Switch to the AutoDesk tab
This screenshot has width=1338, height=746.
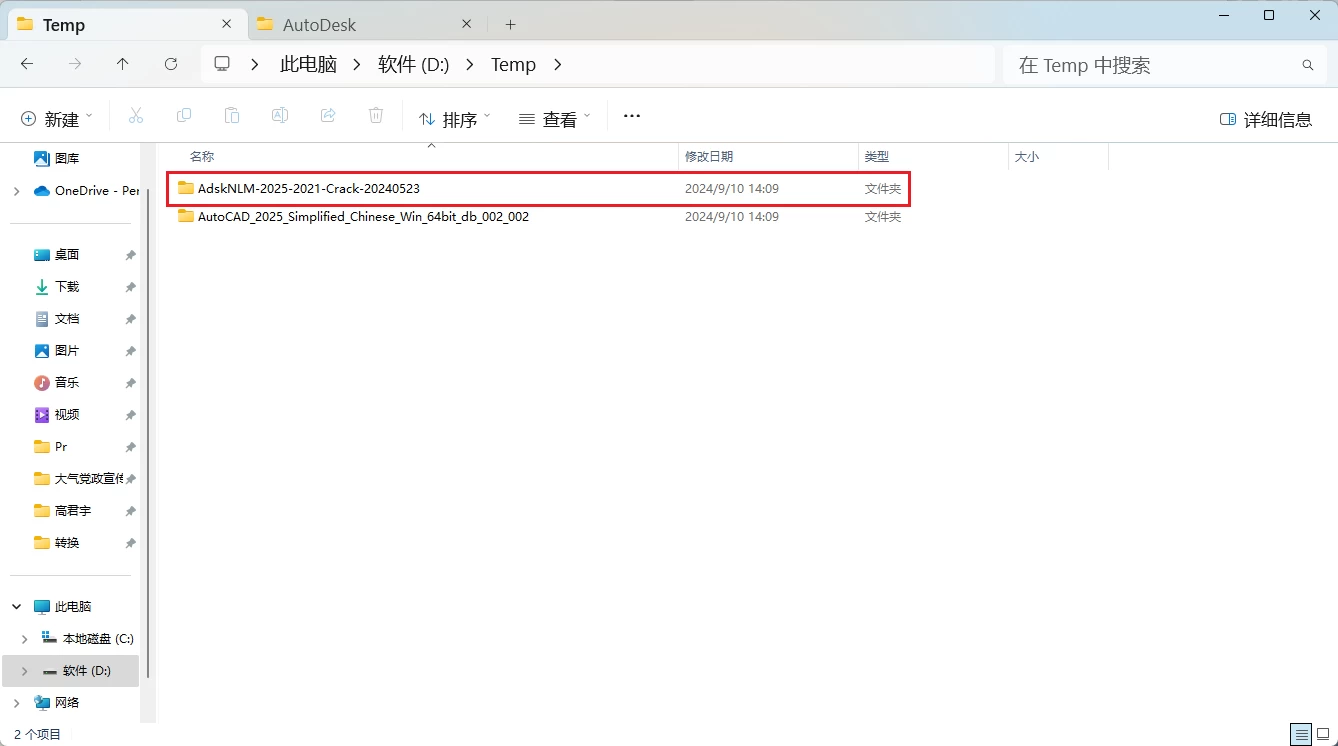pos(366,24)
